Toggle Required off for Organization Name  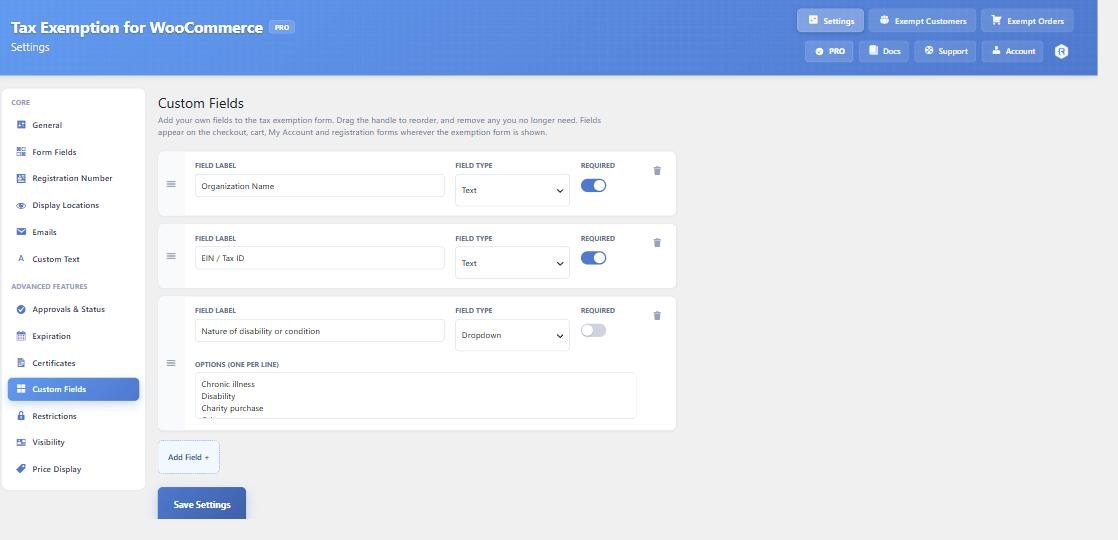(593, 185)
